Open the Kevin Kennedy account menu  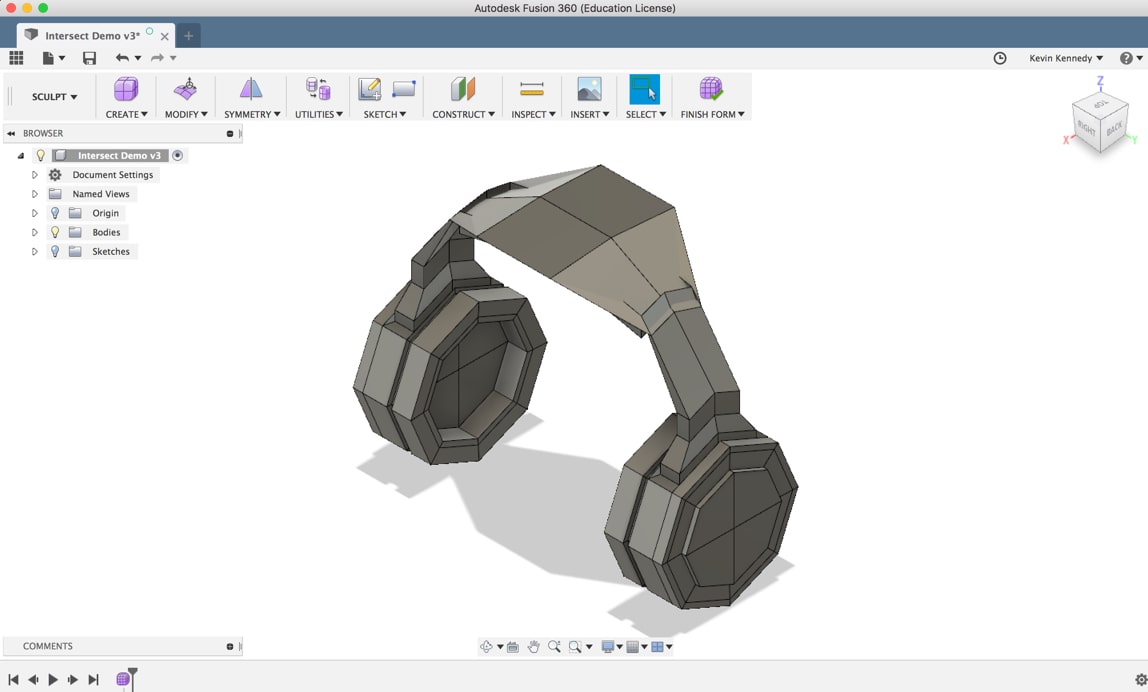click(x=1064, y=58)
